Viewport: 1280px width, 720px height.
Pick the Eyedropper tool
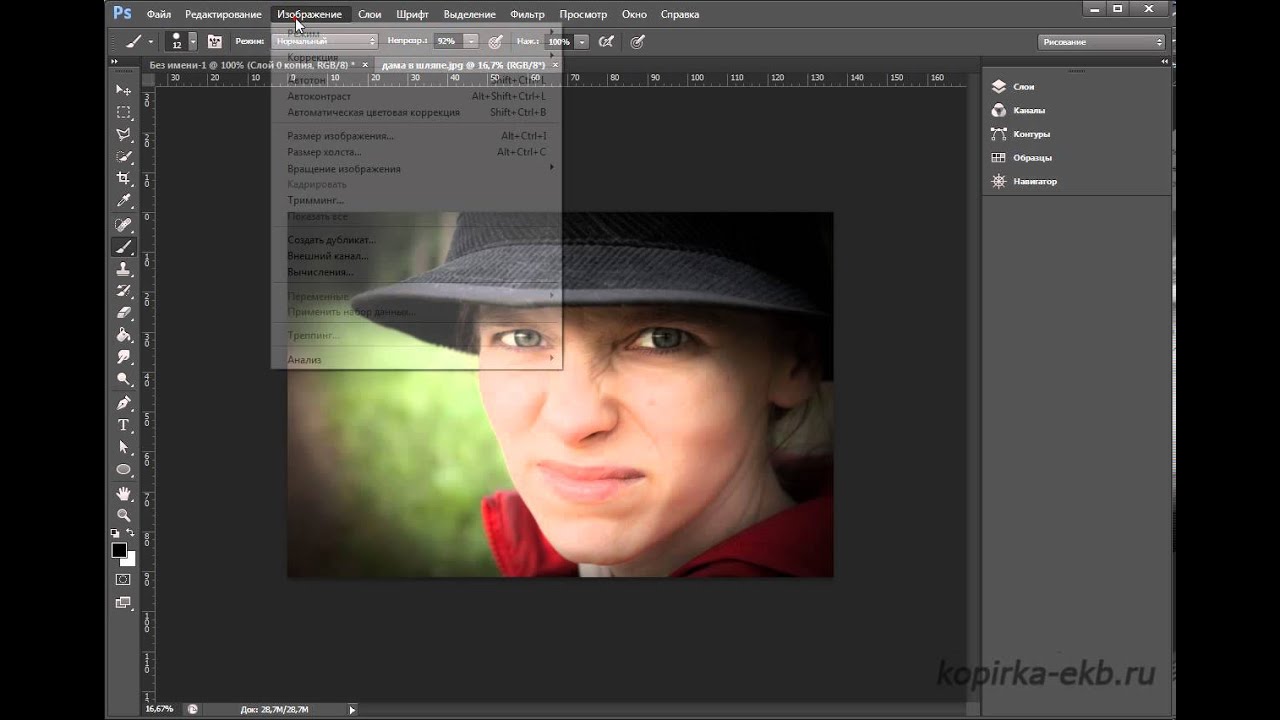[x=124, y=201]
